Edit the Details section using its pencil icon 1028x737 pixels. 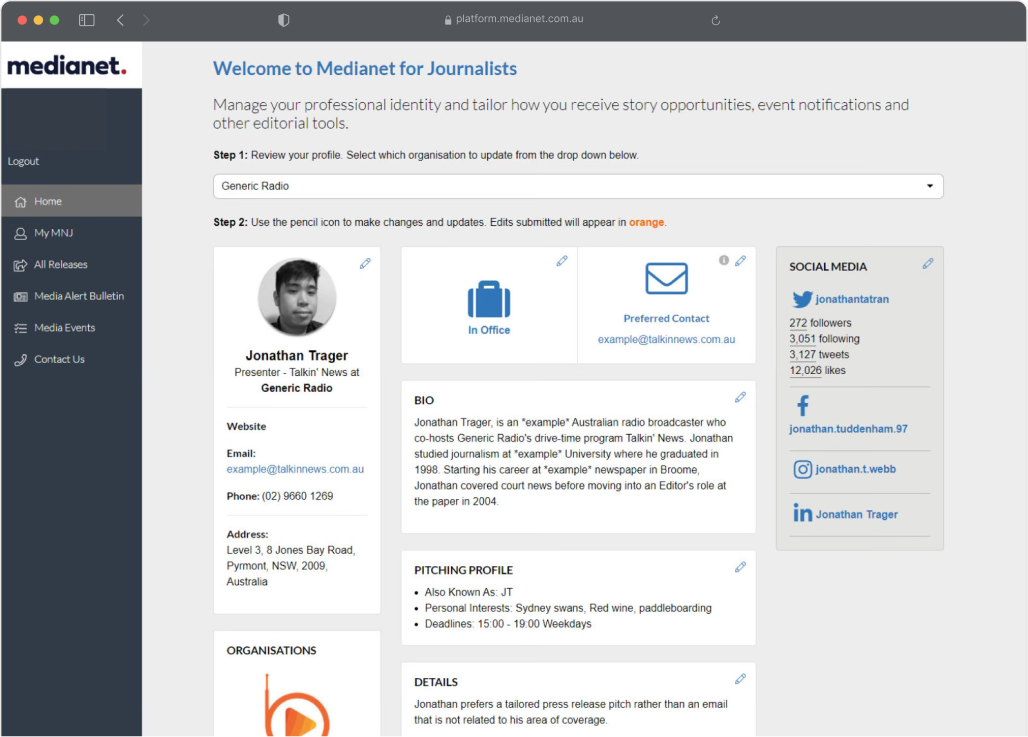pyautogui.click(x=740, y=679)
